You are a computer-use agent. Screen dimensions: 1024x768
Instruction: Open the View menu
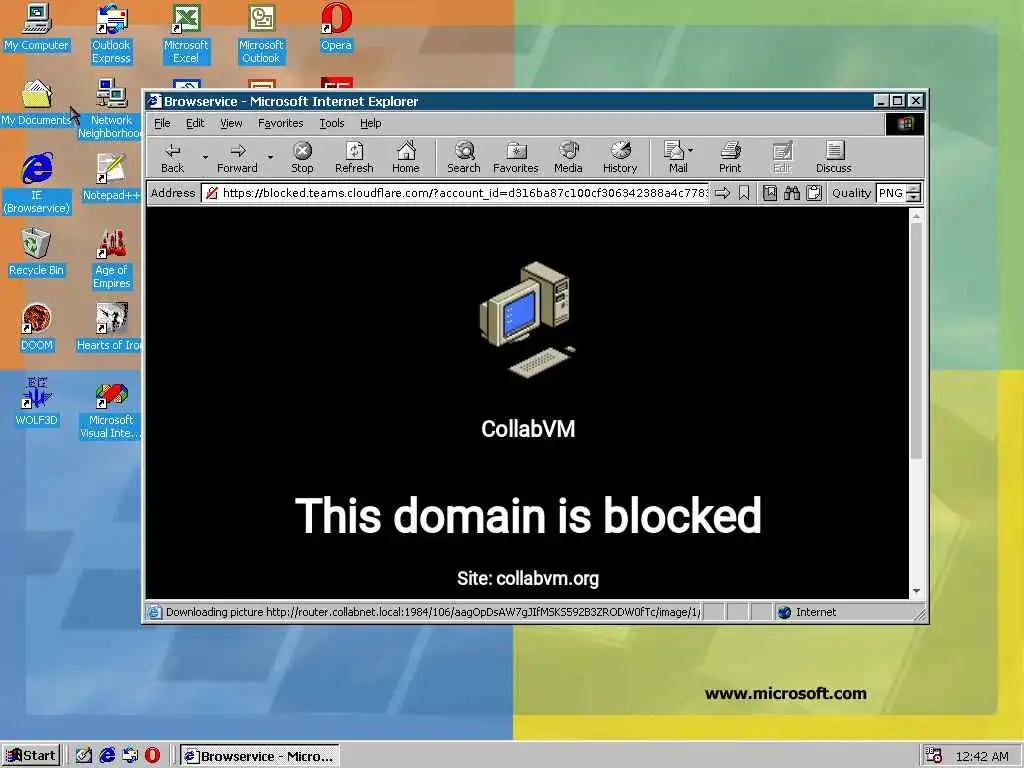point(231,123)
